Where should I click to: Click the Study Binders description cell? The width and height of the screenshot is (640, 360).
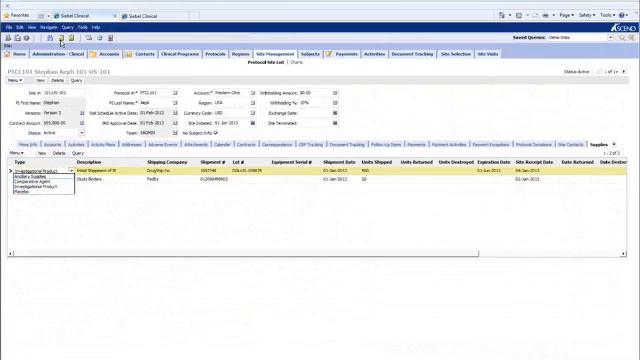pos(110,179)
